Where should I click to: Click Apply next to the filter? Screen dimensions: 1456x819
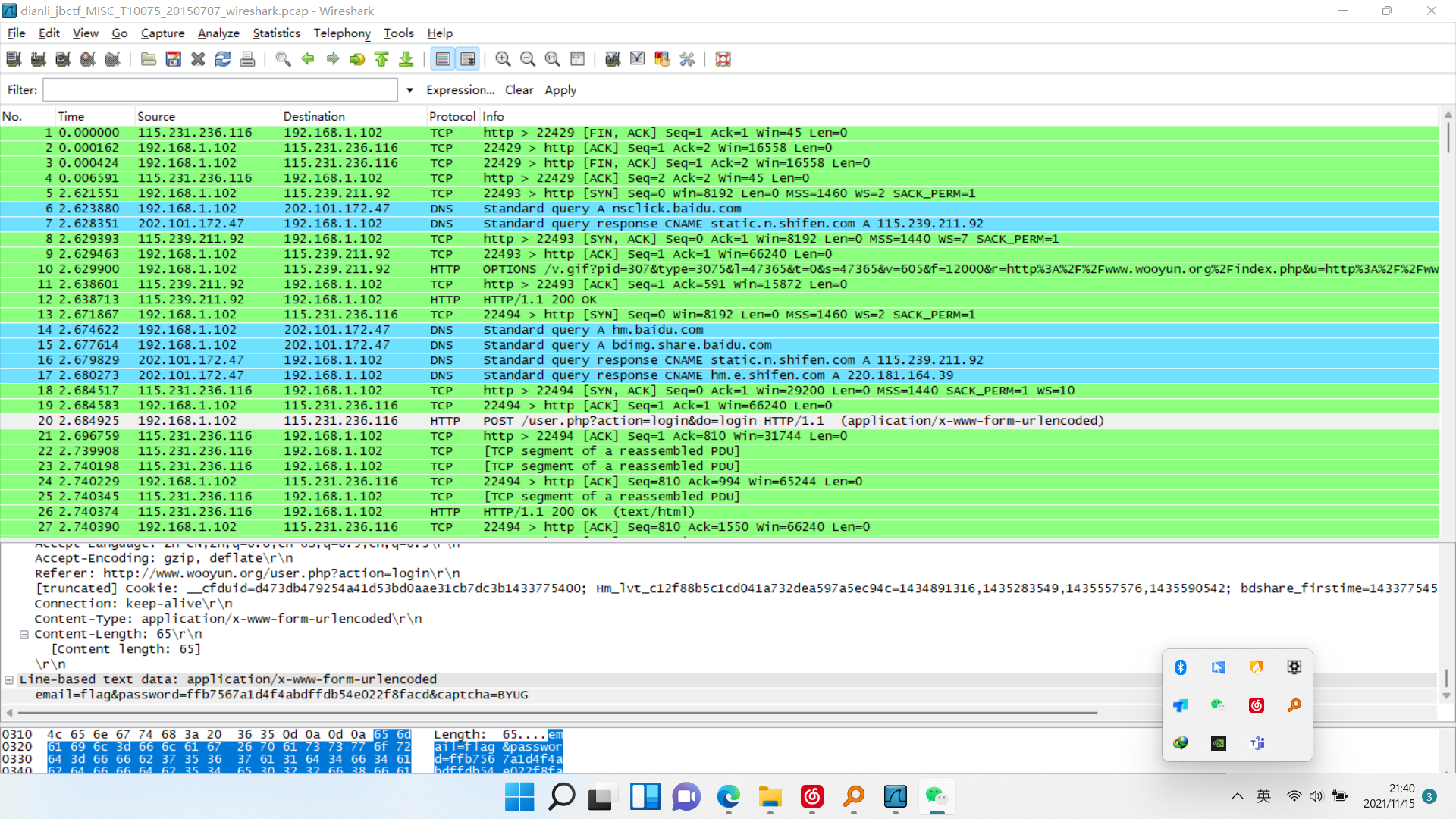(x=560, y=90)
